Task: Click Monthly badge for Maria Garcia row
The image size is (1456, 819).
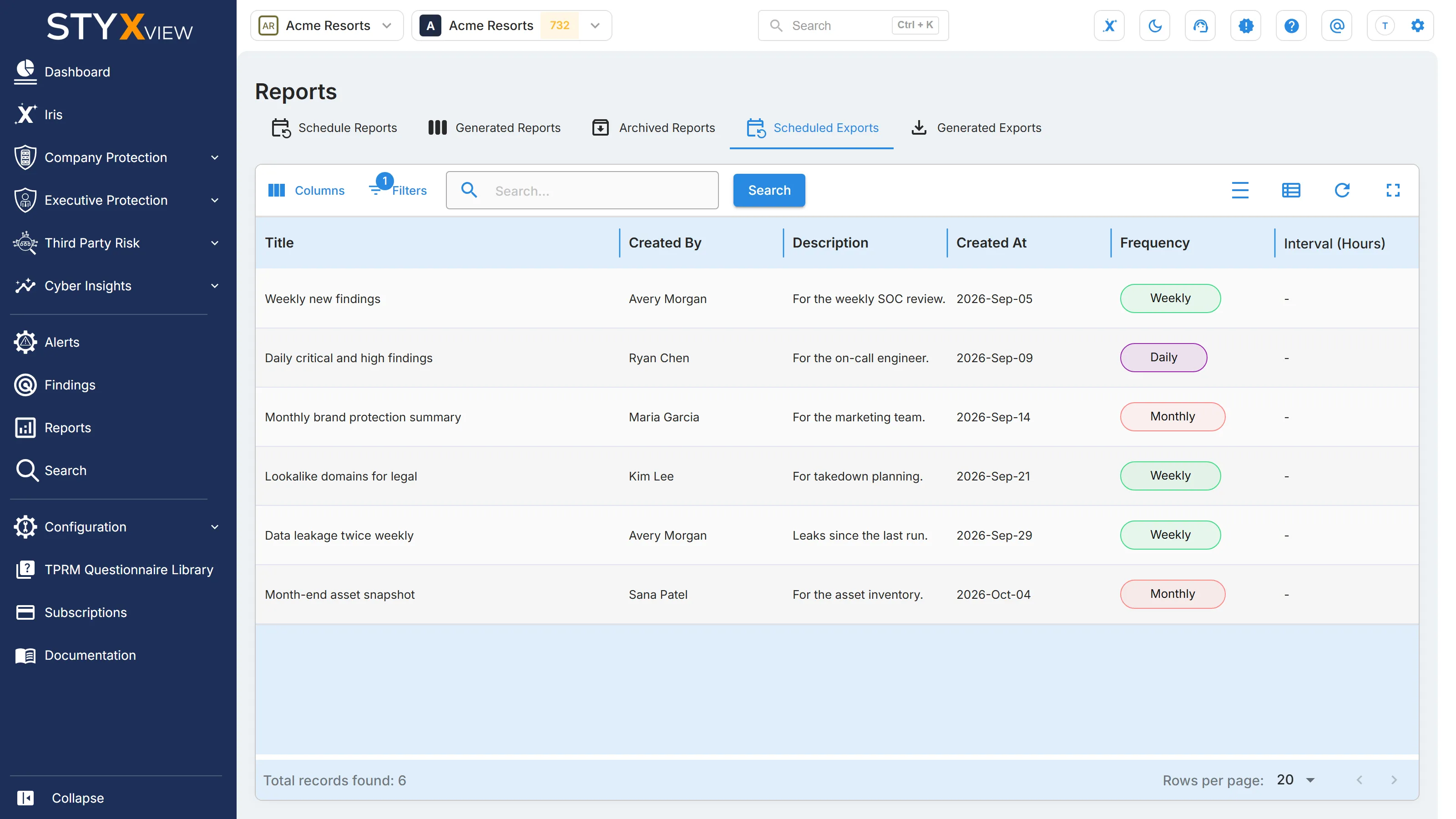Action: click(1172, 417)
